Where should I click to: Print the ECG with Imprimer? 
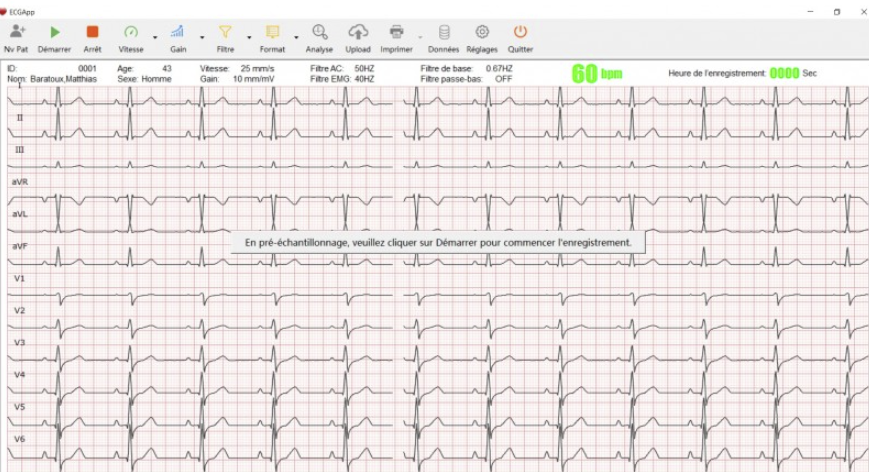pyautogui.click(x=396, y=33)
